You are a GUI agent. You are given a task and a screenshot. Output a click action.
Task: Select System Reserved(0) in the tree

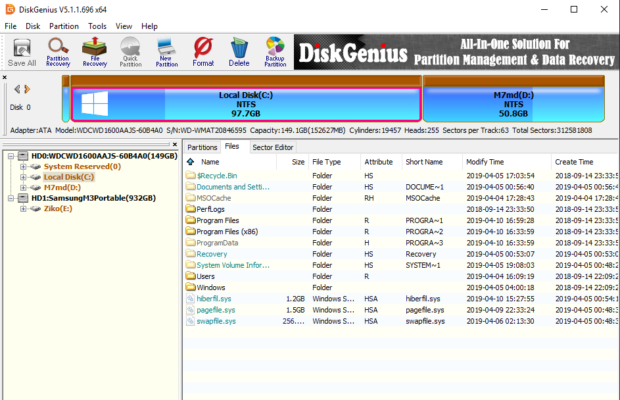coord(82,166)
